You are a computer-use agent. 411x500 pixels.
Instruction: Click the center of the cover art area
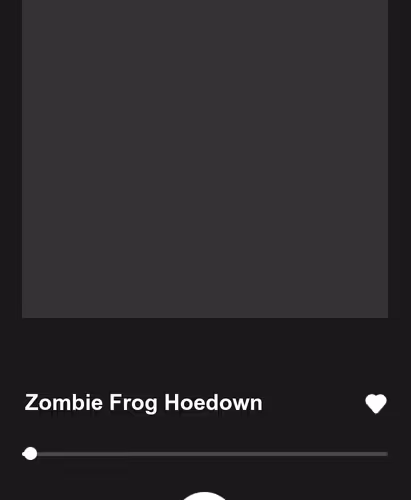(205, 159)
